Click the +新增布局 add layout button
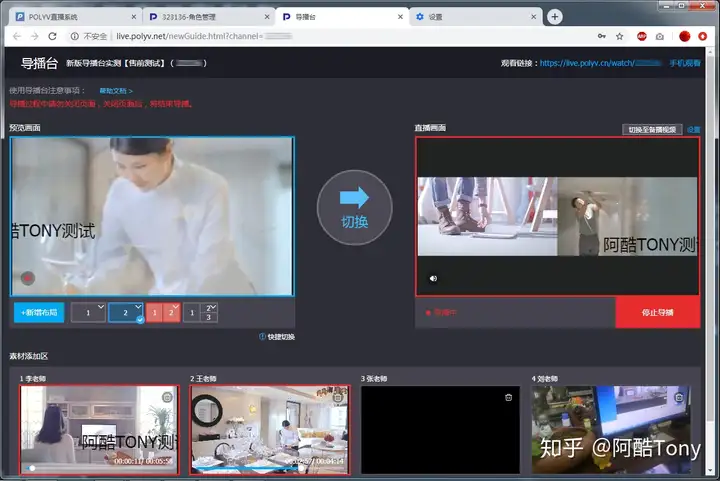720x481 pixels. pos(39,313)
